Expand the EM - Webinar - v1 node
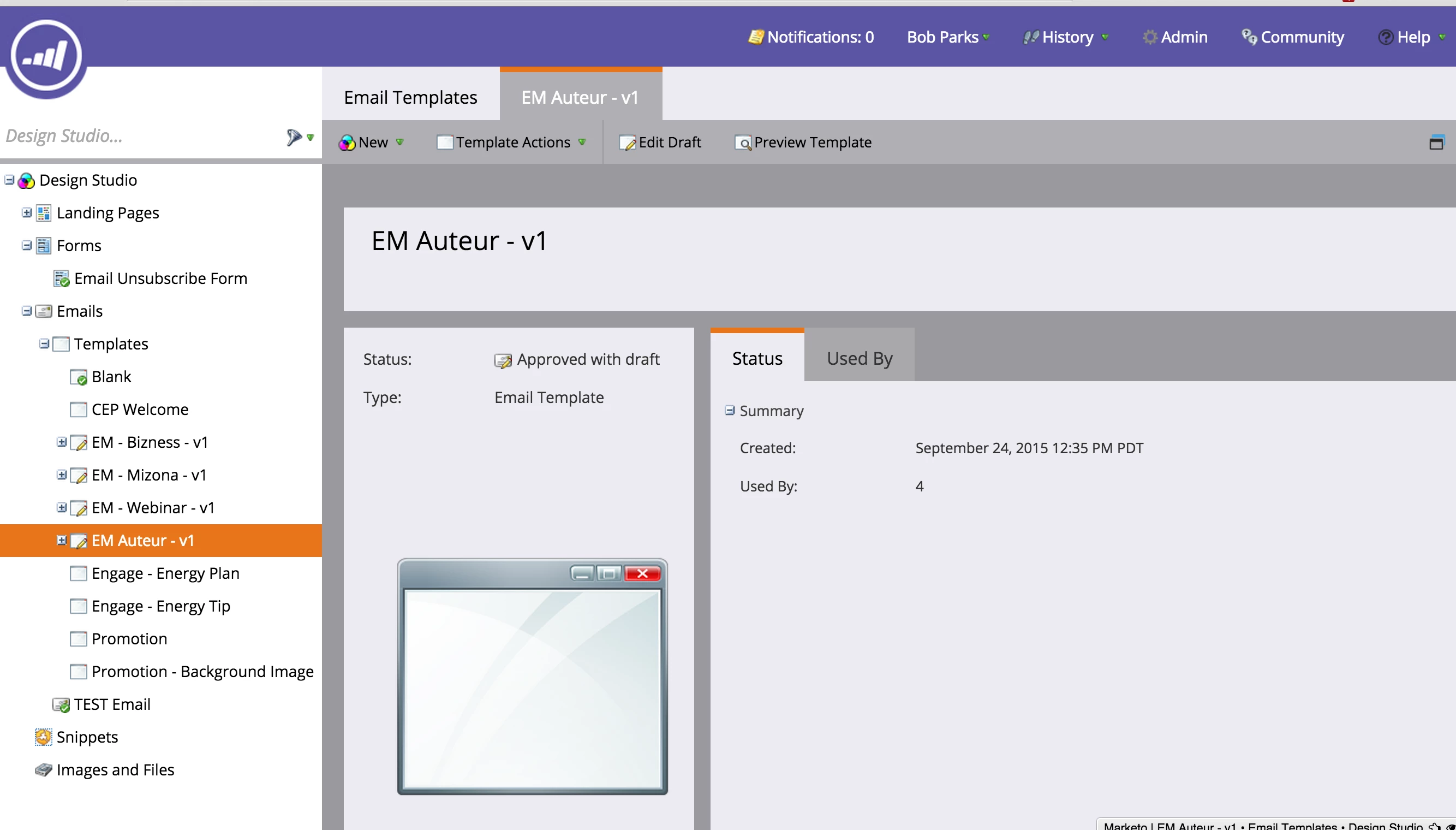Viewport: 1456px width, 830px height. pos(62,507)
